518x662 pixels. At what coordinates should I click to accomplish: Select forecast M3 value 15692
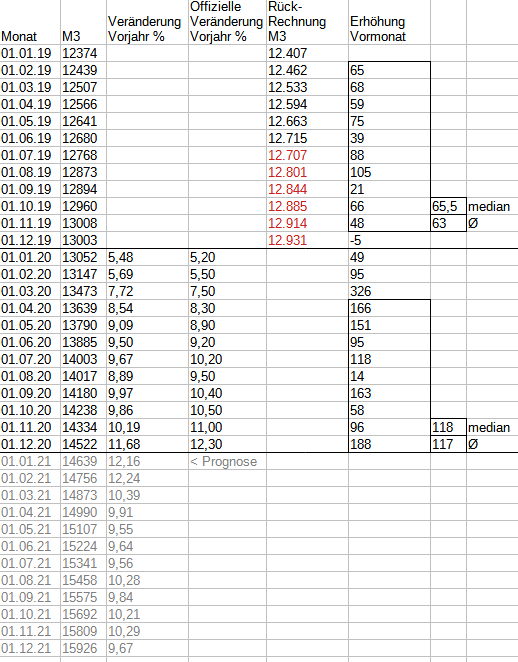tap(83, 614)
